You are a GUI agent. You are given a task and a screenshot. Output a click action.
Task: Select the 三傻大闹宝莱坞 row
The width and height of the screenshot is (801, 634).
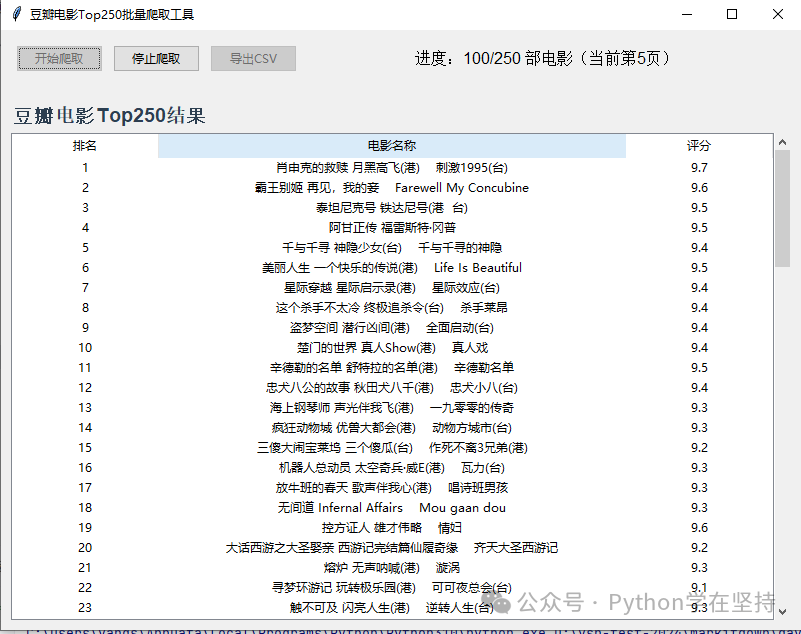coord(392,448)
